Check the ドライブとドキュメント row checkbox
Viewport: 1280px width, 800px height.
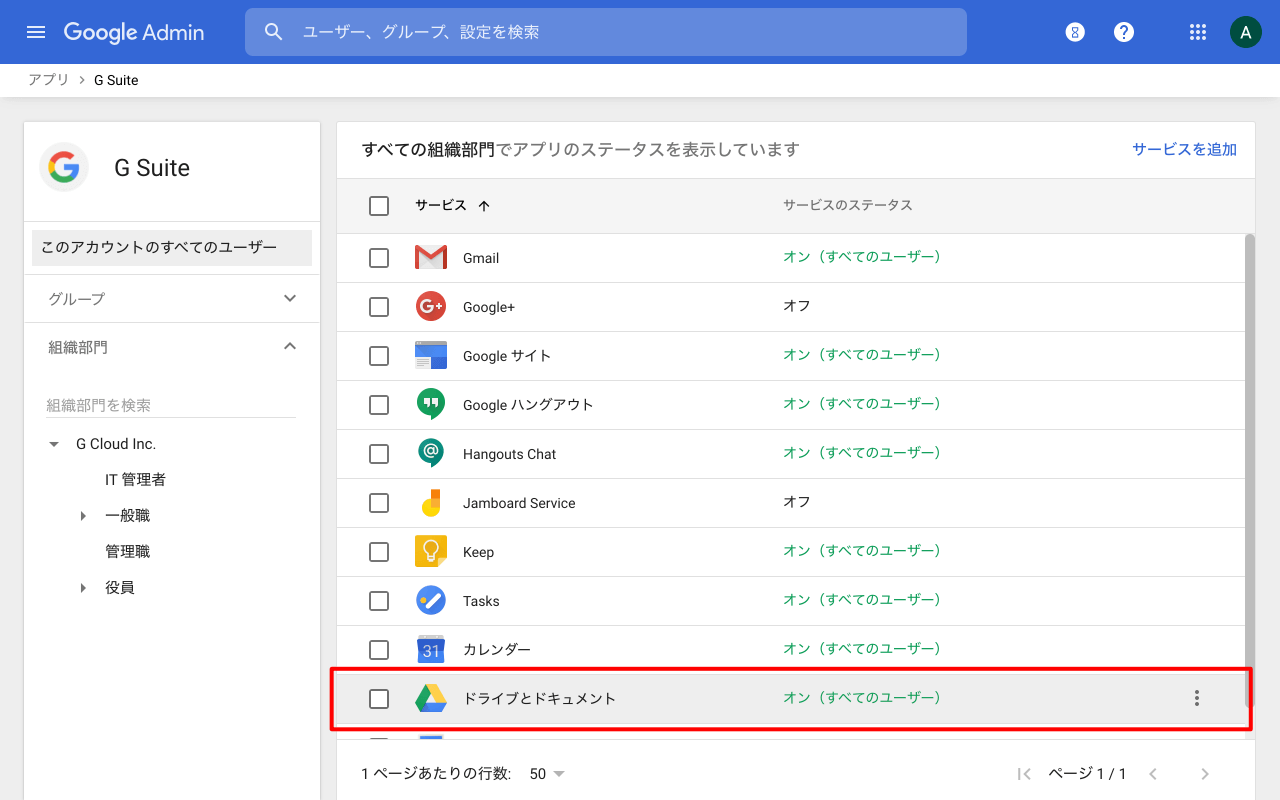pyautogui.click(x=379, y=699)
